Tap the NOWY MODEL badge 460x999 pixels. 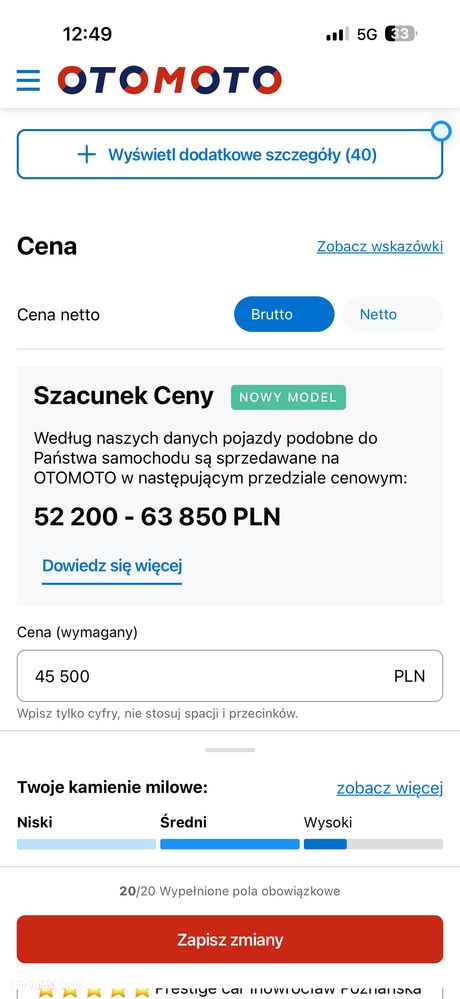[x=288, y=398]
